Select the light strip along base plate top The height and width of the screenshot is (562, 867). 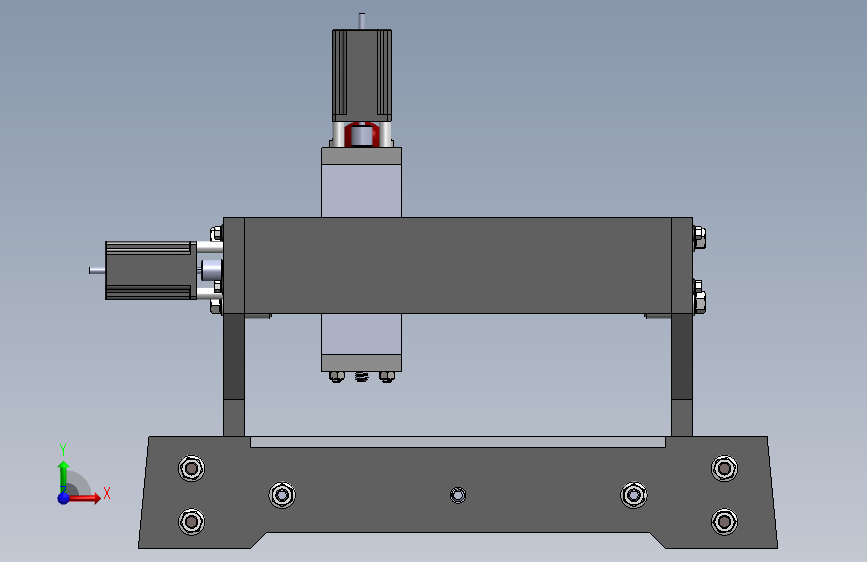[x=458, y=442]
